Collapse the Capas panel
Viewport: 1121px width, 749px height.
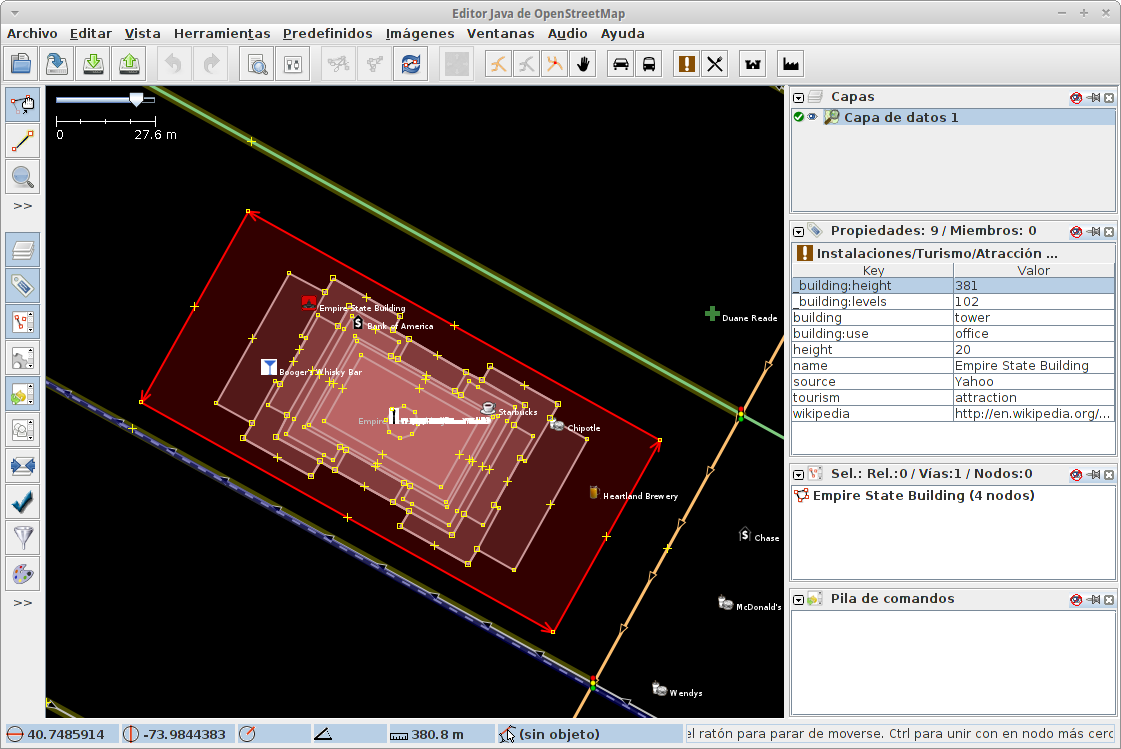point(799,98)
